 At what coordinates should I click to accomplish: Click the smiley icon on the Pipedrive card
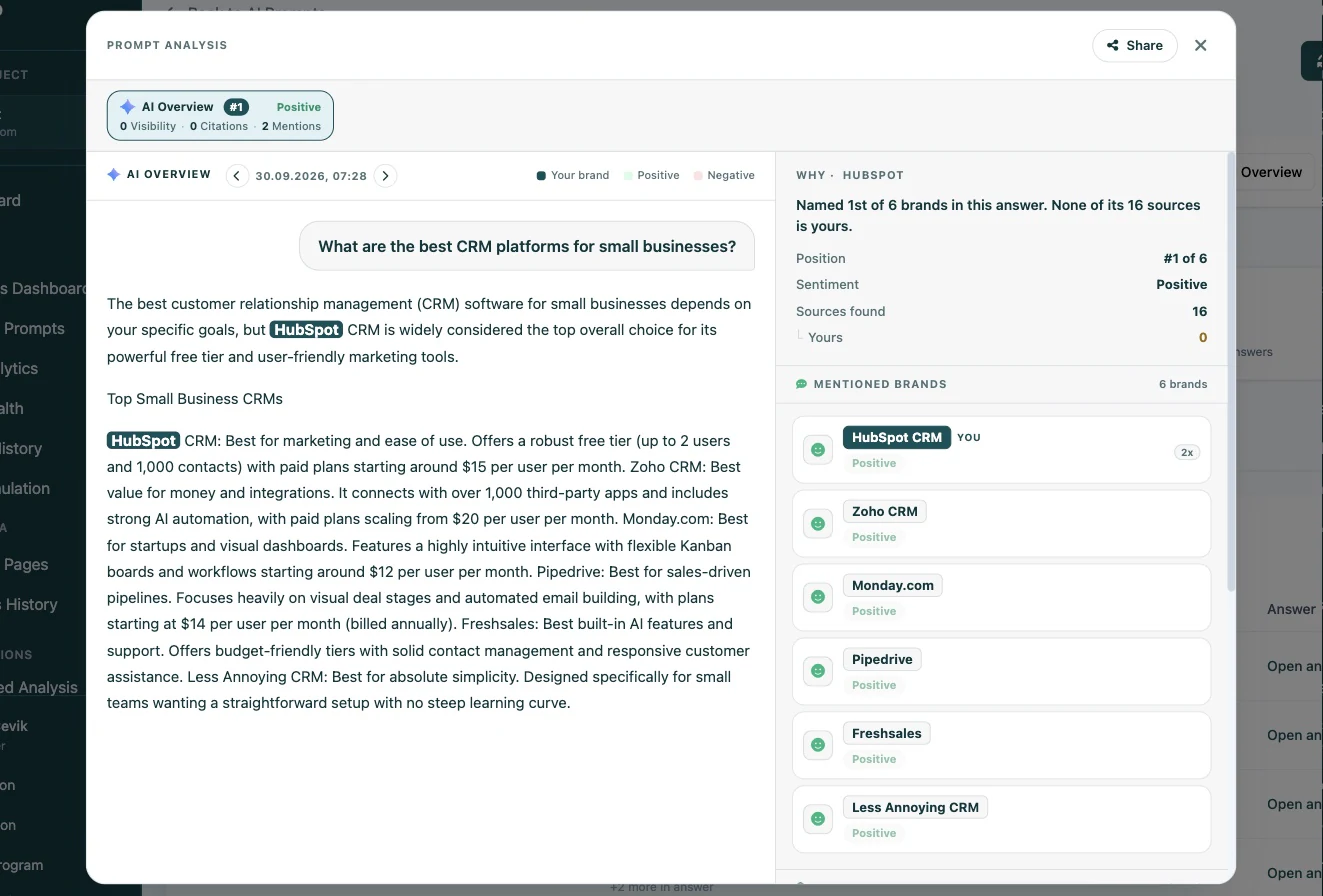818,671
